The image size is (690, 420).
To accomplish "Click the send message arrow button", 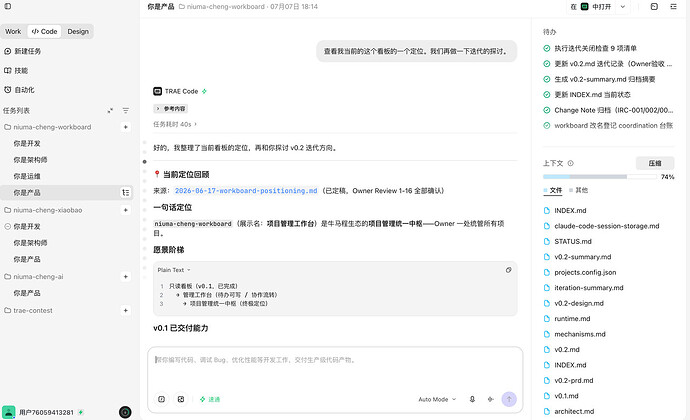I will pos(509,399).
